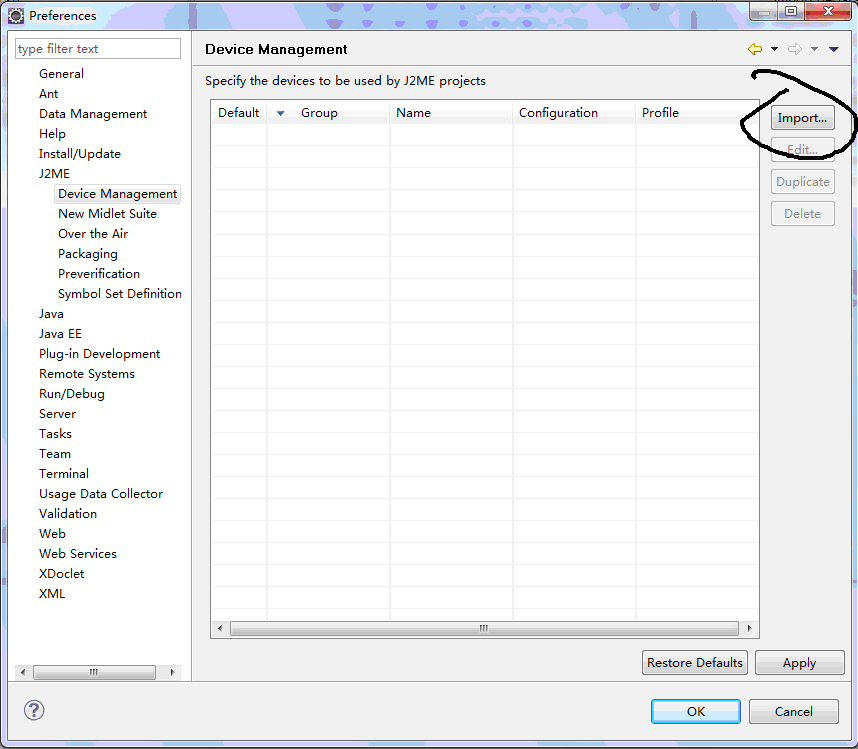The height and width of the screenshot is (749, 858).
Task: Sort by the Default column header
Action: (239, 113)
